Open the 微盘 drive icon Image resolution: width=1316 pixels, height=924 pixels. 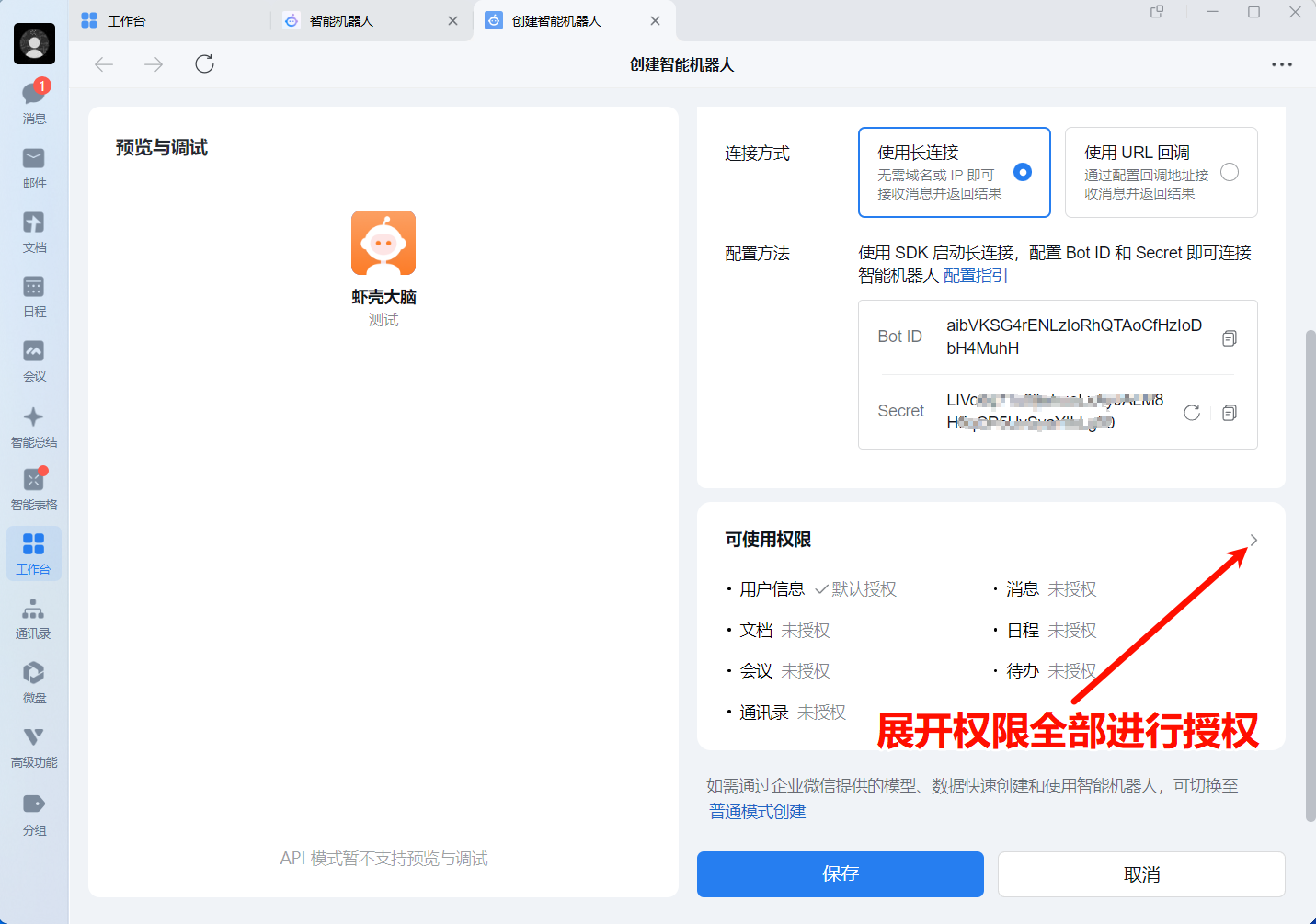coord(34,682)
